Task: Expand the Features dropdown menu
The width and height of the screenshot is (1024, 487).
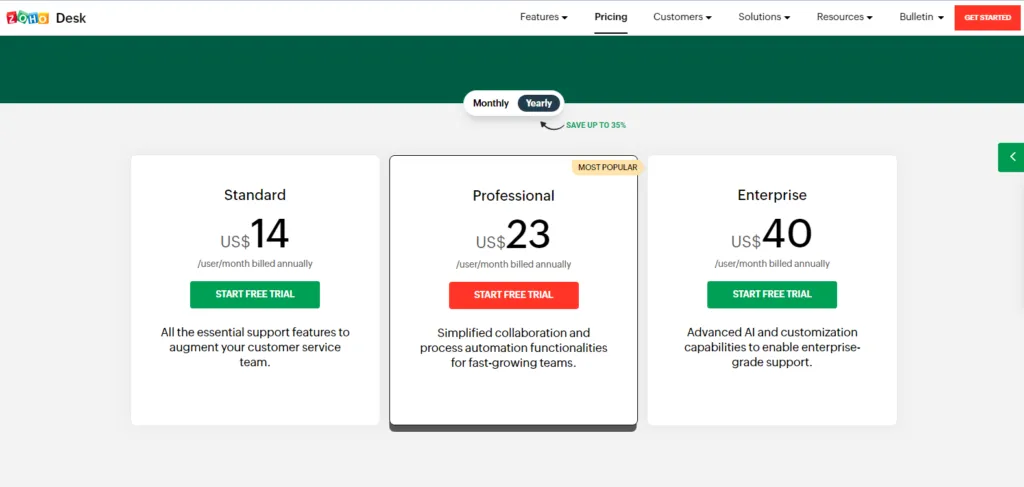Action: tap(543, 17)
